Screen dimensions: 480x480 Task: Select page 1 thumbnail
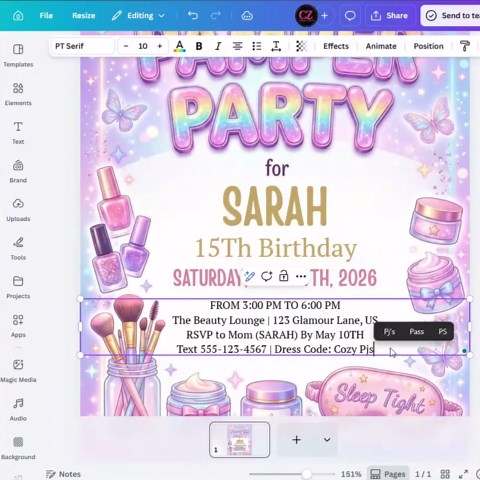(239, 439)
